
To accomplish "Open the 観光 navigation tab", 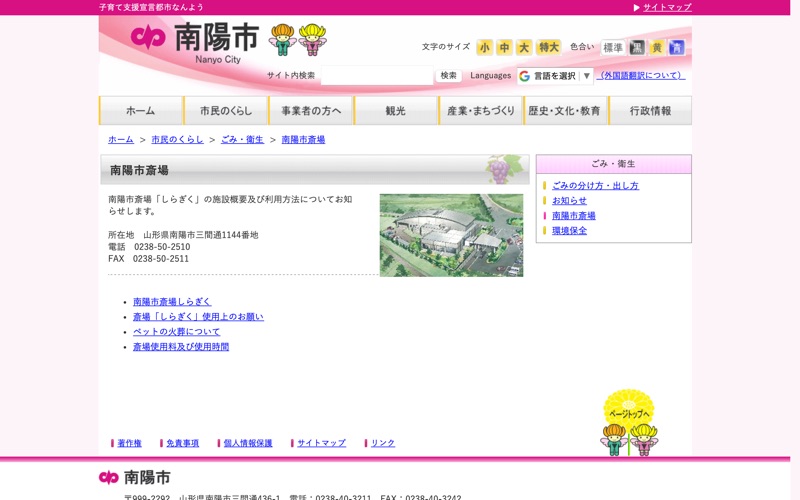I will click(x=396, y=110).
